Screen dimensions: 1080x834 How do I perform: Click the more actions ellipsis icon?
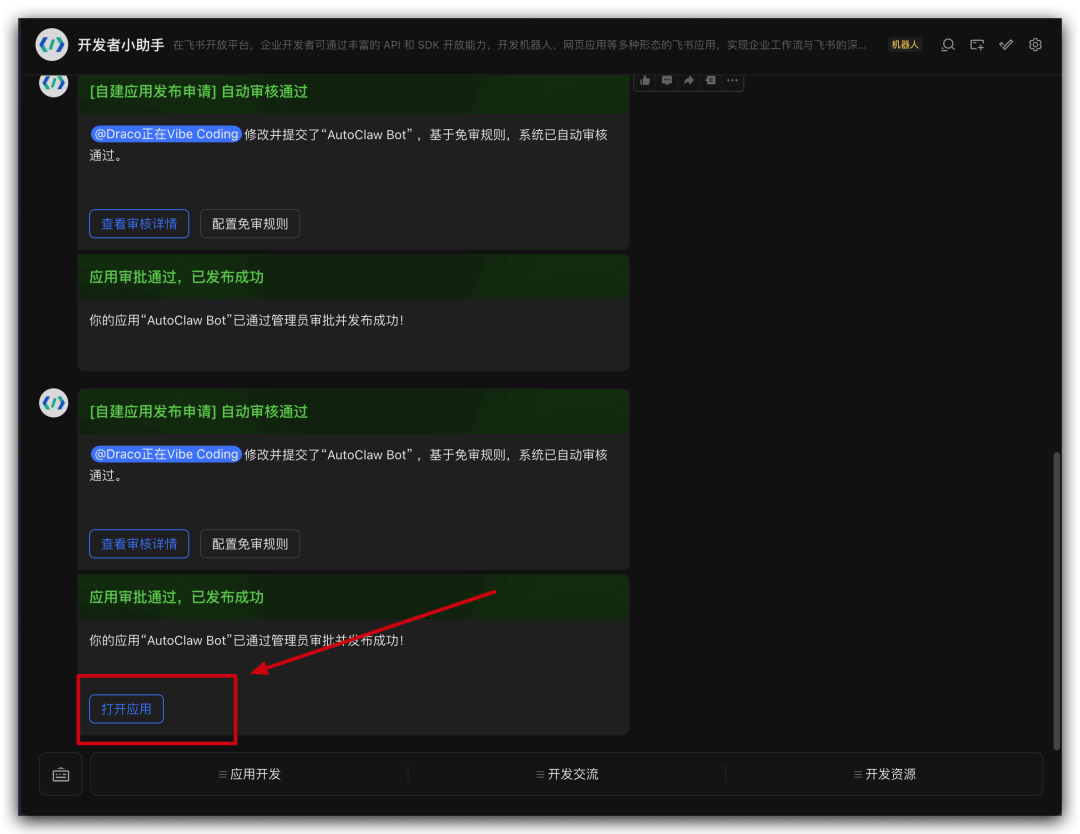(x=732, y=80)
